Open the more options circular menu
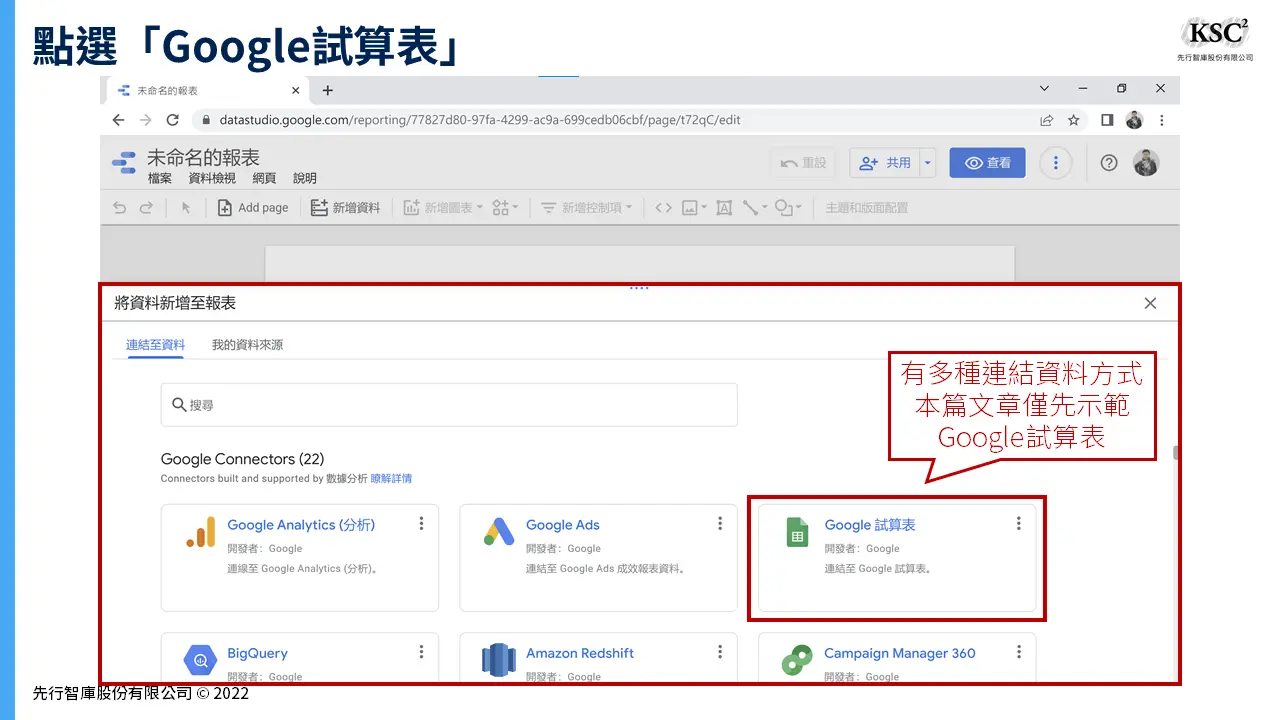This screenshot has width=1280, height=720. point(1056,163)
